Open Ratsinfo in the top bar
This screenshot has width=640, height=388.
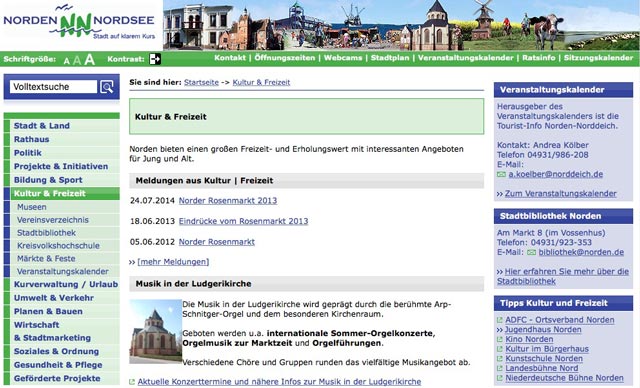point(539,58)
